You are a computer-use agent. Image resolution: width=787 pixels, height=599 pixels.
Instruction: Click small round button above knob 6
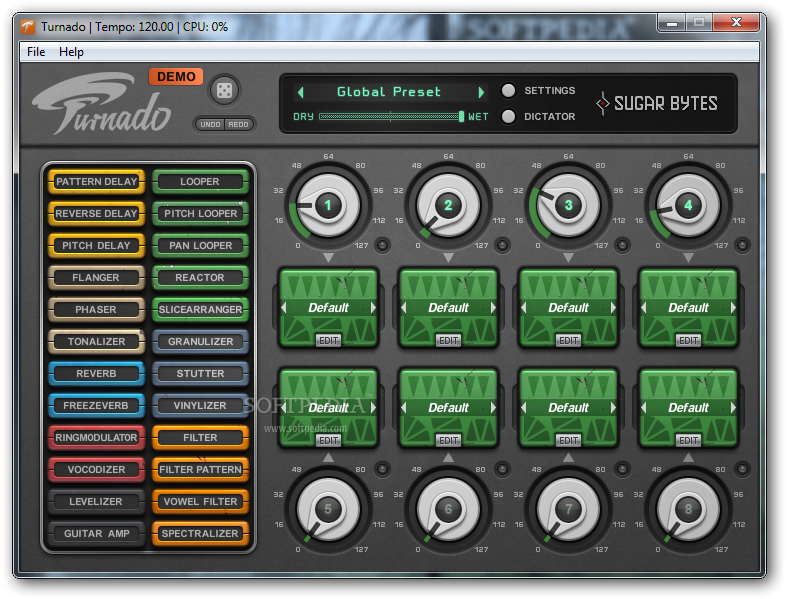[x=502, y=469]
